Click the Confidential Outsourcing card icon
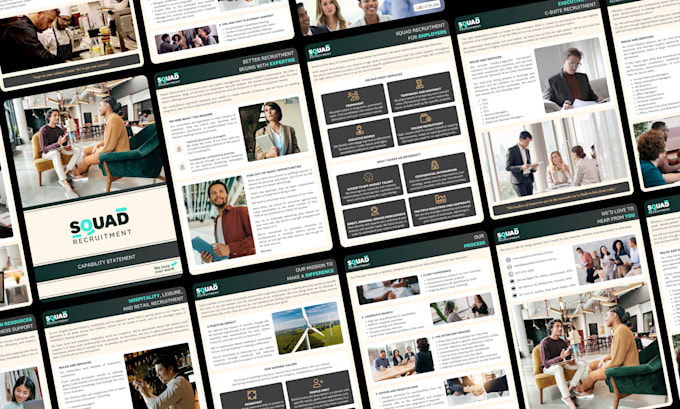 point(435,164)
